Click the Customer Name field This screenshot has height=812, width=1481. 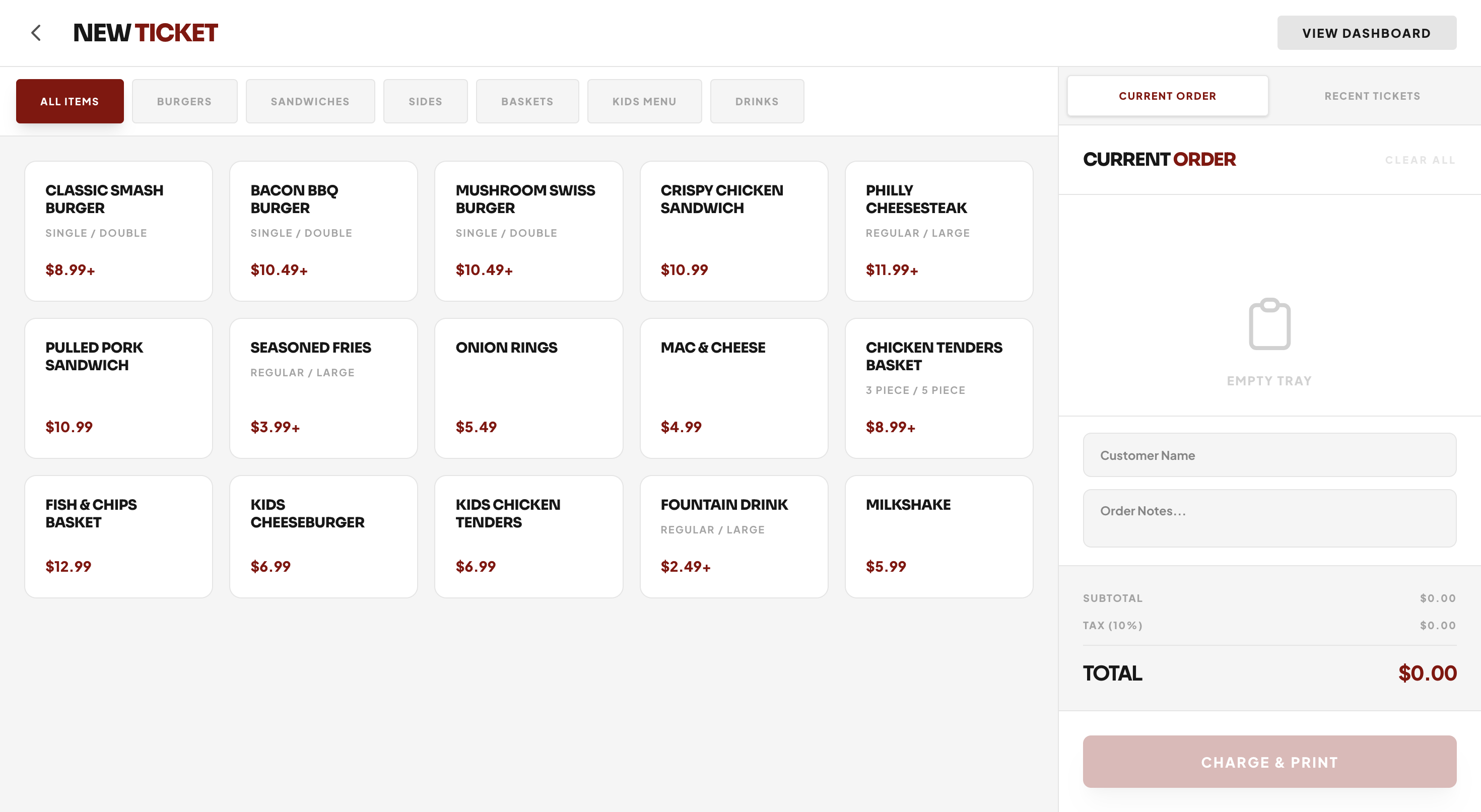click(1269, 455)
